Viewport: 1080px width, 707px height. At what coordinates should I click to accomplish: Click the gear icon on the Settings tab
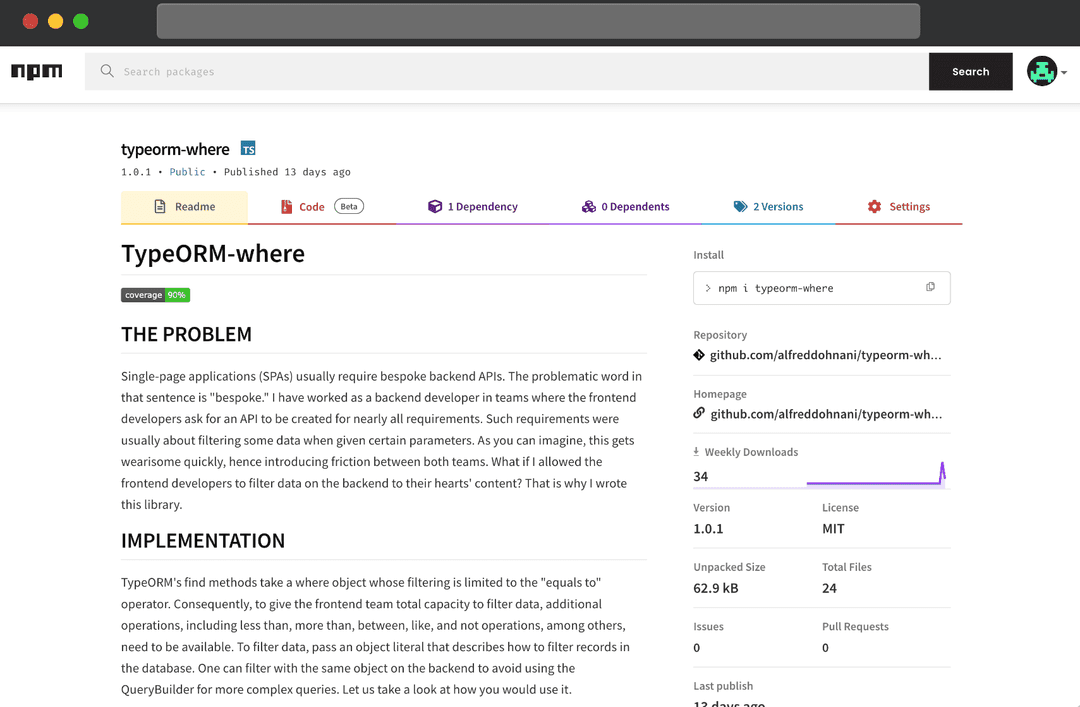tap(874, 206)
